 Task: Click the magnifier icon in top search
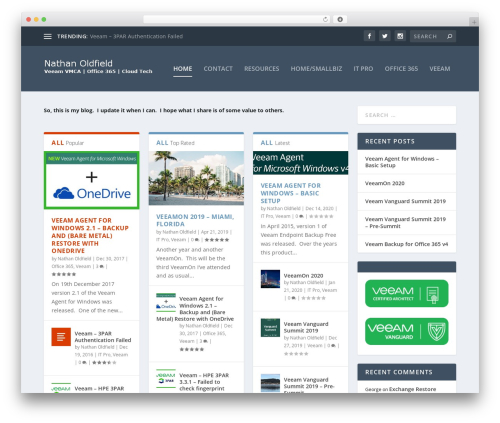(450, 36)
